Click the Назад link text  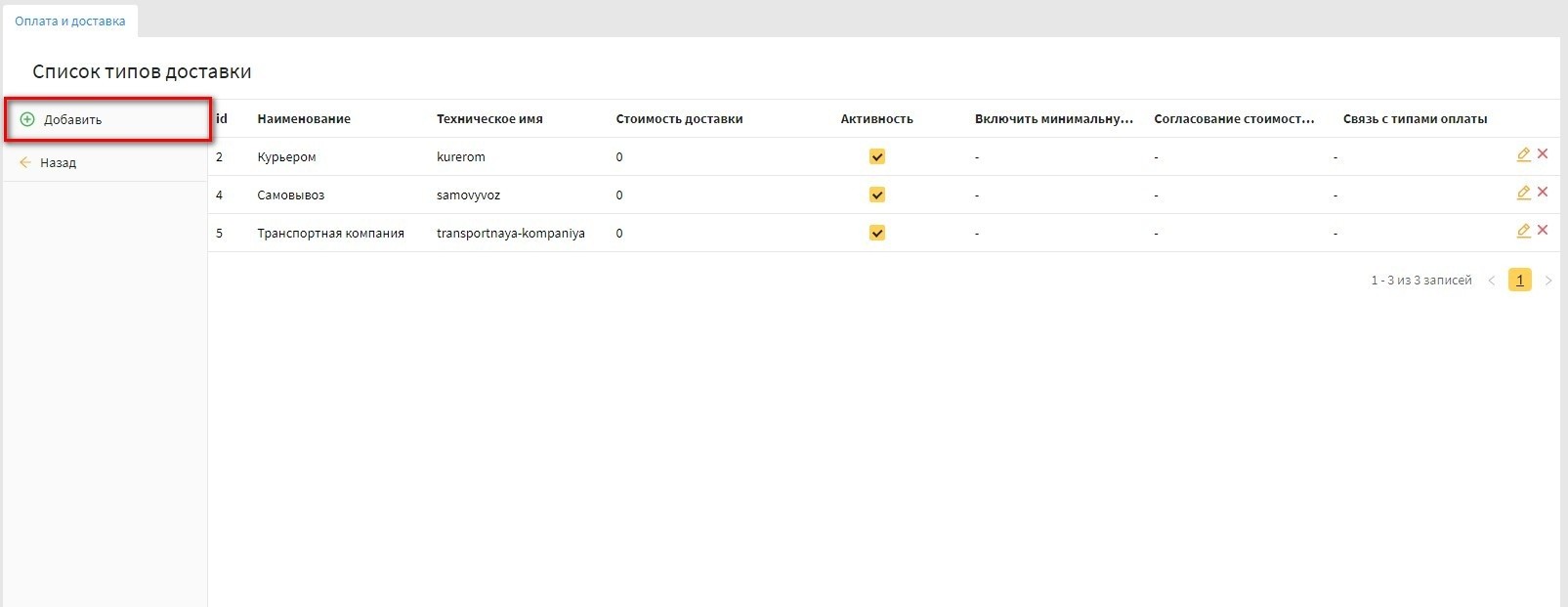pos(58,162)
